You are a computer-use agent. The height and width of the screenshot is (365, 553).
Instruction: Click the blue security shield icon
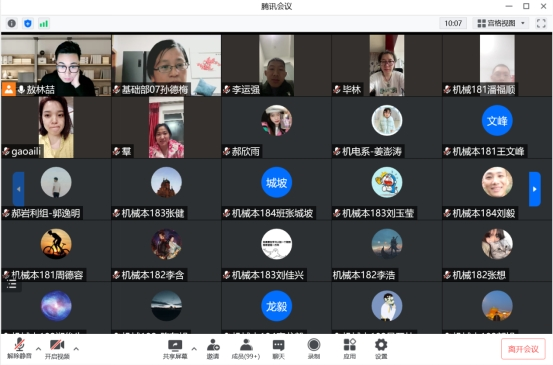(28, 23)
